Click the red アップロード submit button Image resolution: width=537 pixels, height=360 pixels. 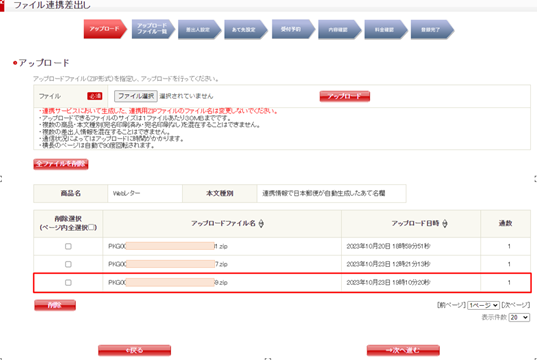345,96
